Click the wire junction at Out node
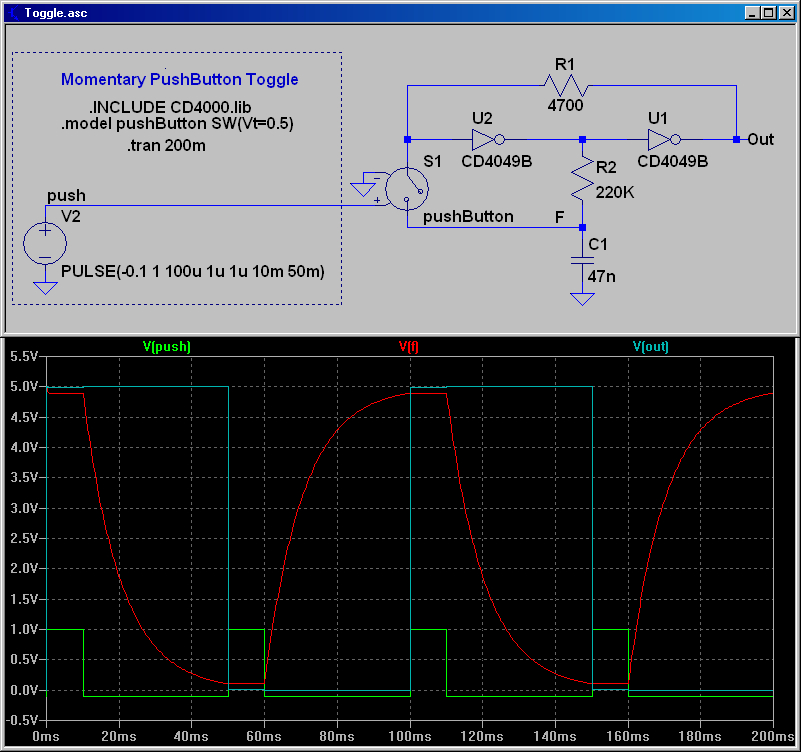The width and height of the screenshot is (801, 752). pyautogui.click(x=736, y=139)
